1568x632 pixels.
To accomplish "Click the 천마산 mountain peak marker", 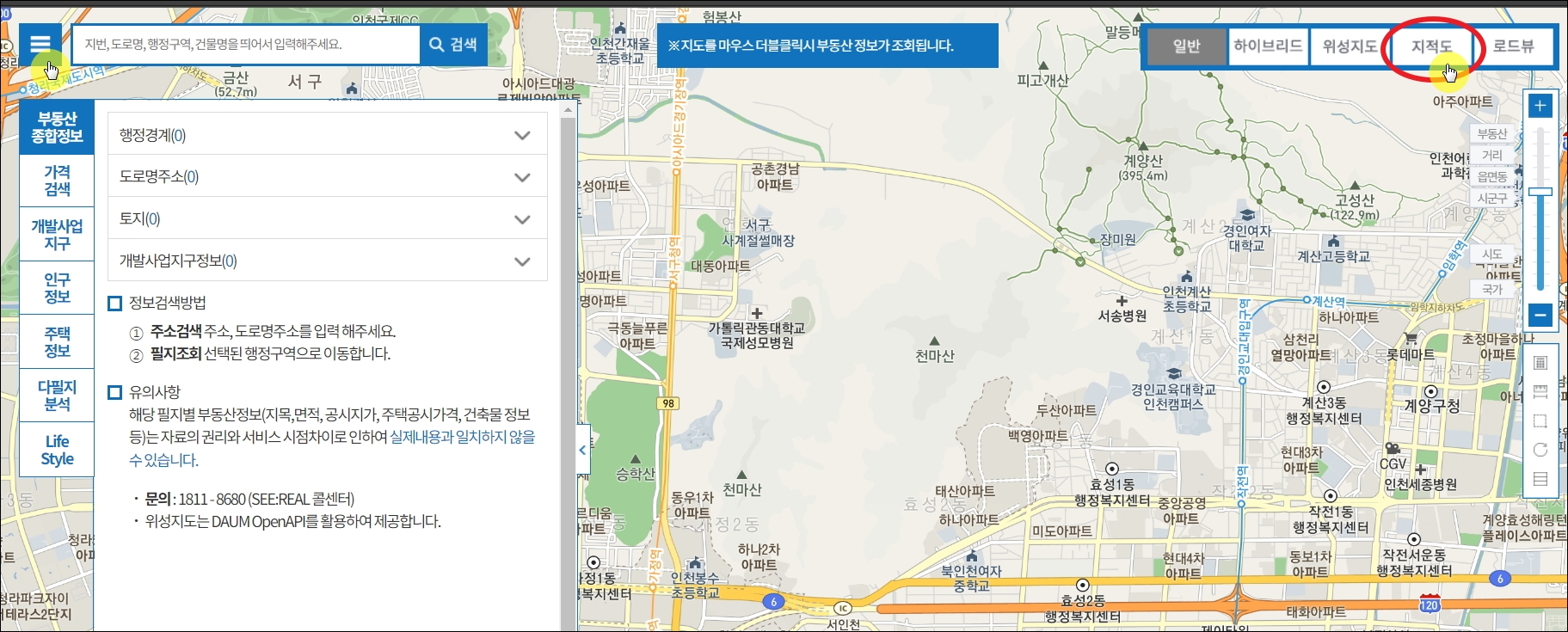I will click(x=934, y=342).
